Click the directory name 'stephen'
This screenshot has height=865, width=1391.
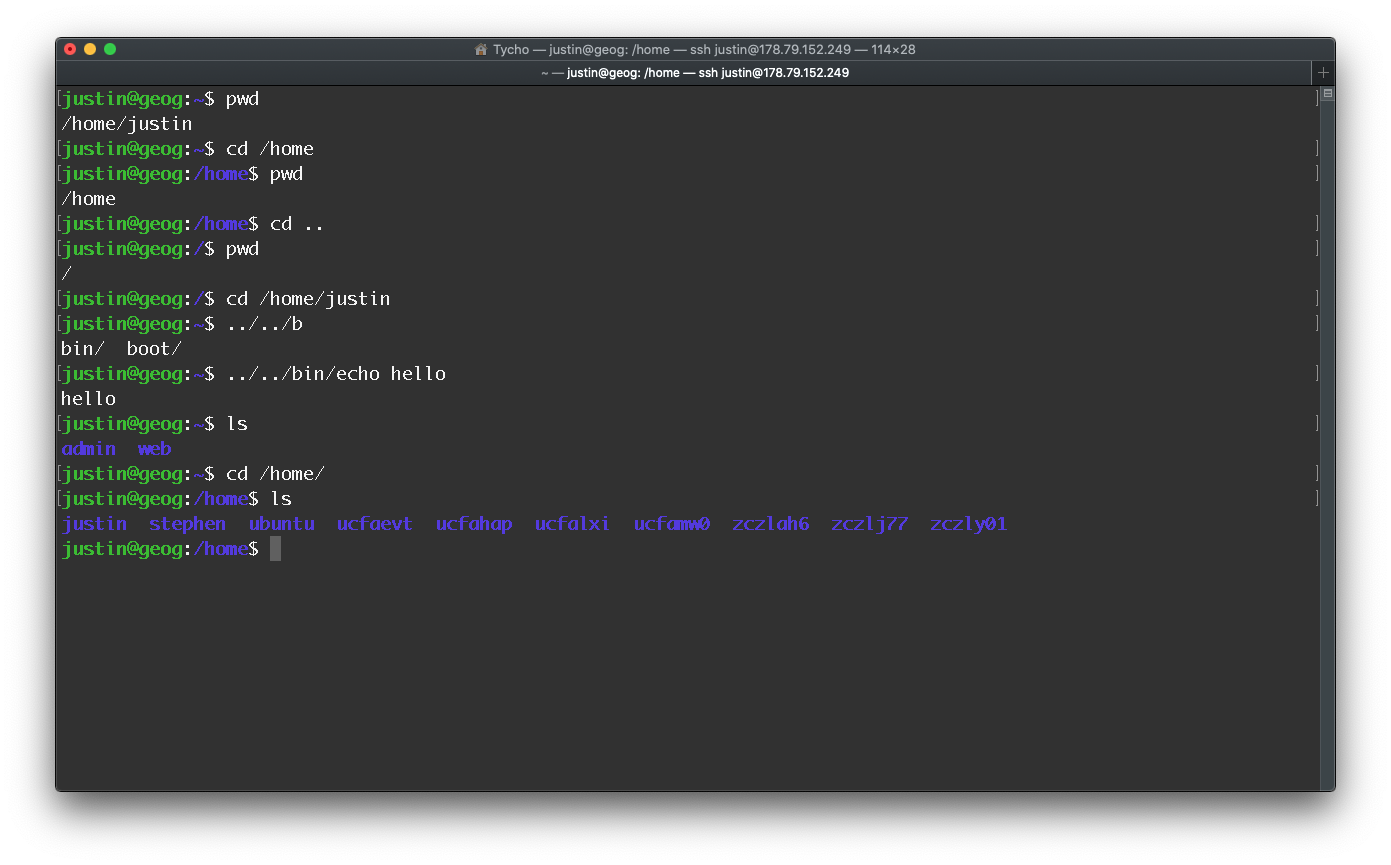pos(187,524)
